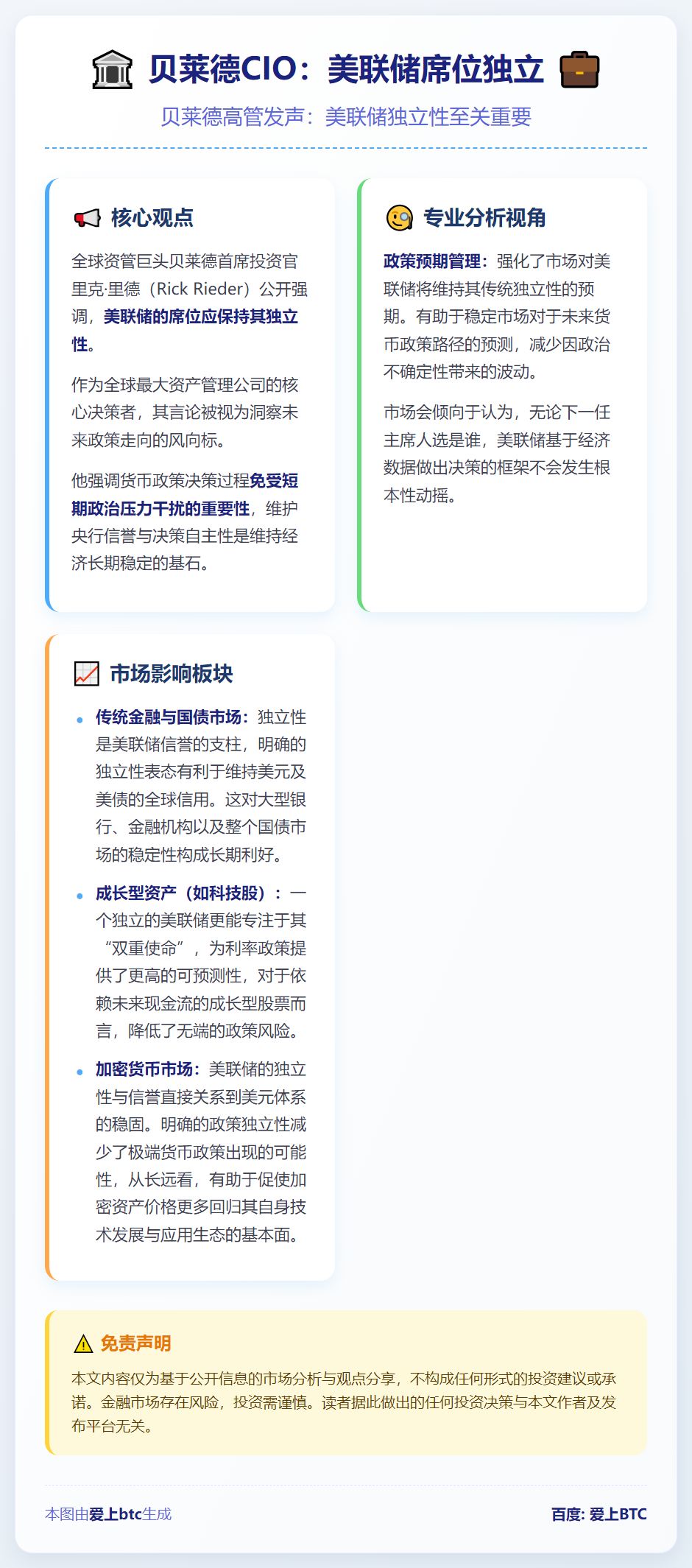
Task: Click the monocle face icon beside 专业分析视角
Action: pos(399,218)
